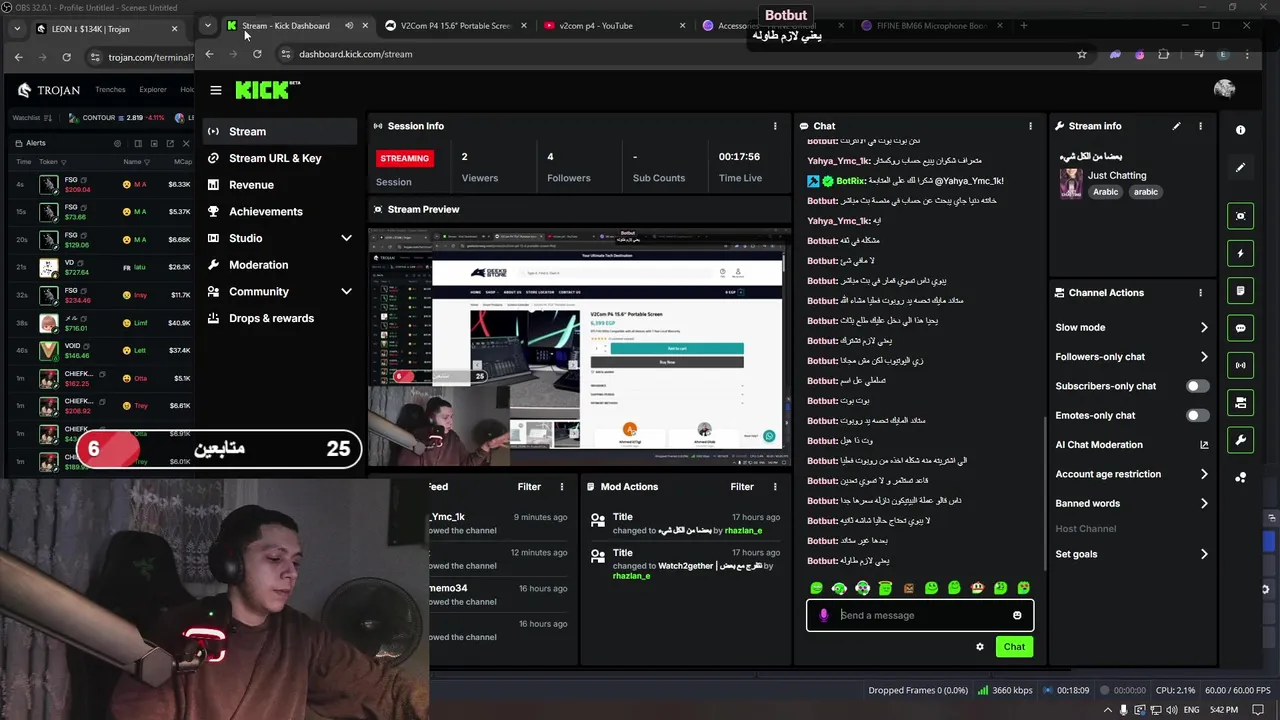
Task: Switch to V2Com P4 Portable Screen tab
Action: coord(455,26)
